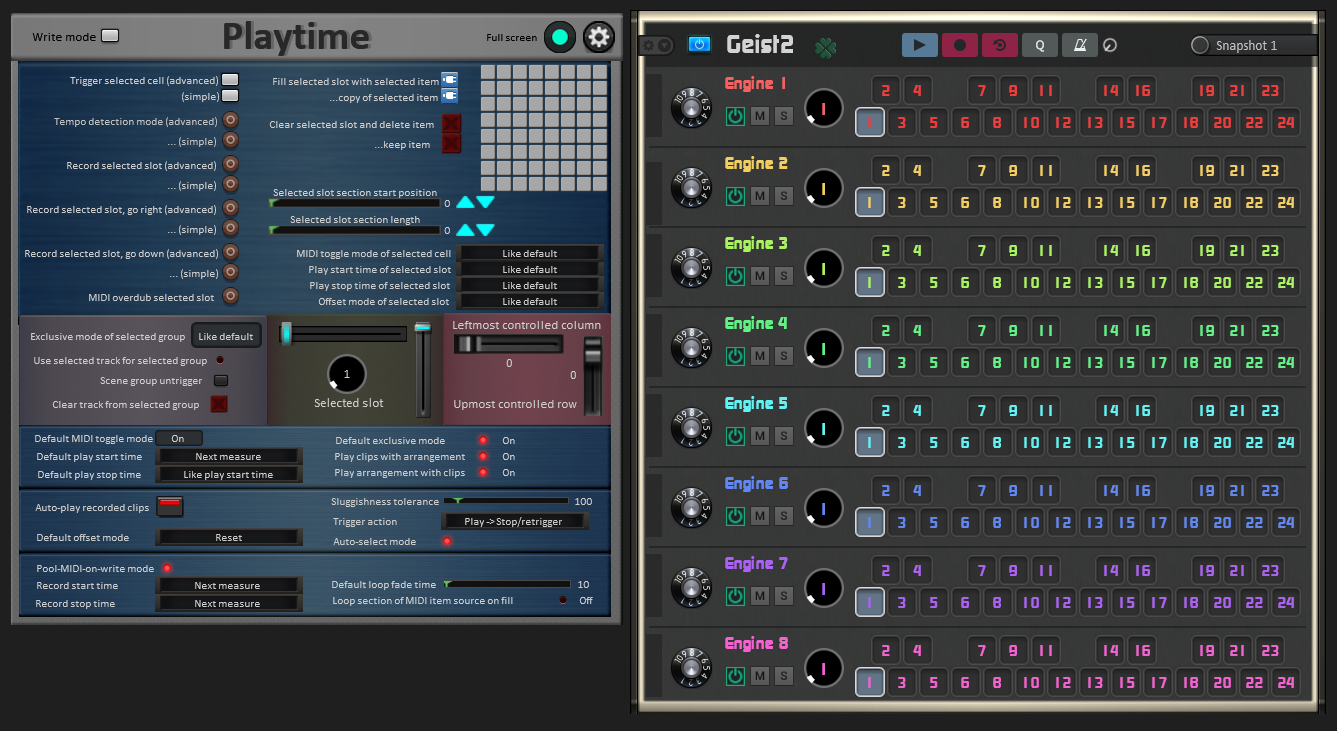Solo Engine 5 with S button

click(784, 436)
